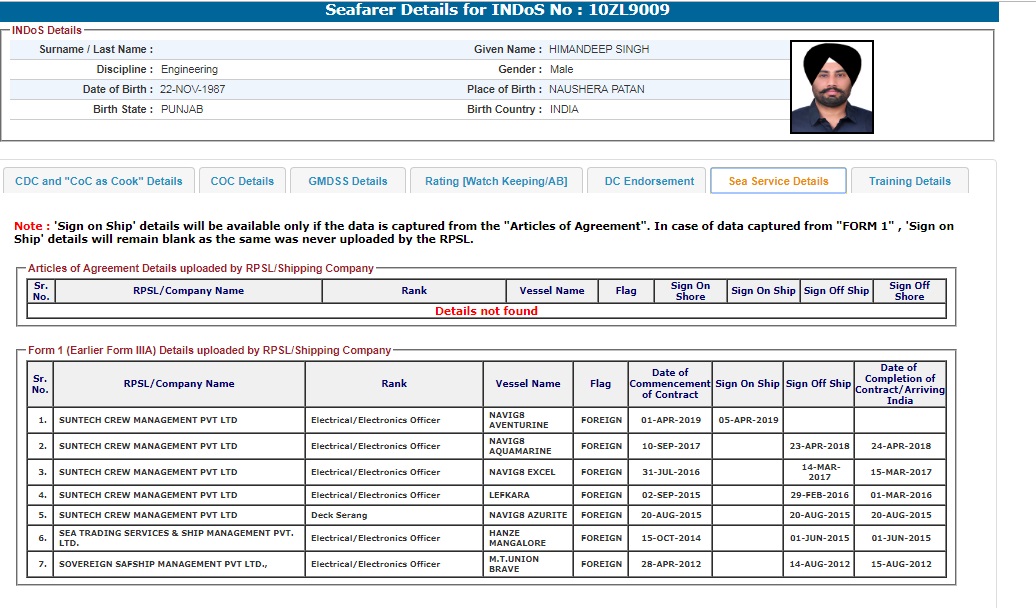1036x608 pixels.
Task: Open the Training Details tab
Action: point(909,181)
